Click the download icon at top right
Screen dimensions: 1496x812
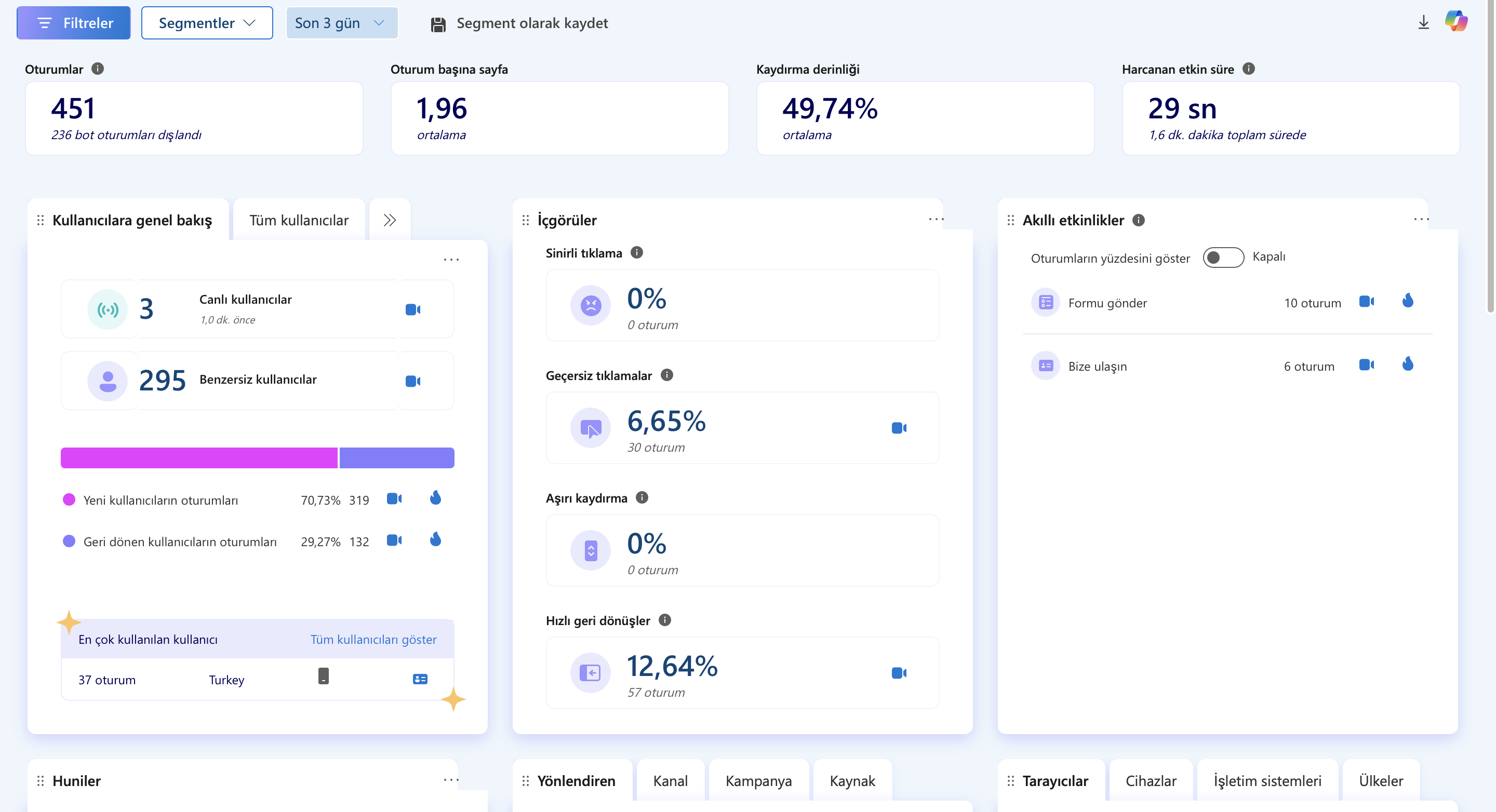tap(1423, 23)
